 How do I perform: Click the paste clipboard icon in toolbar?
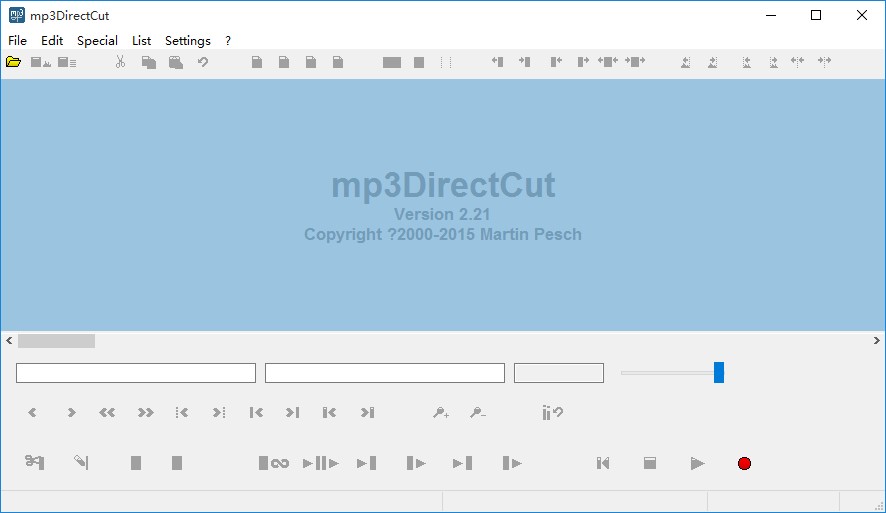176,62
